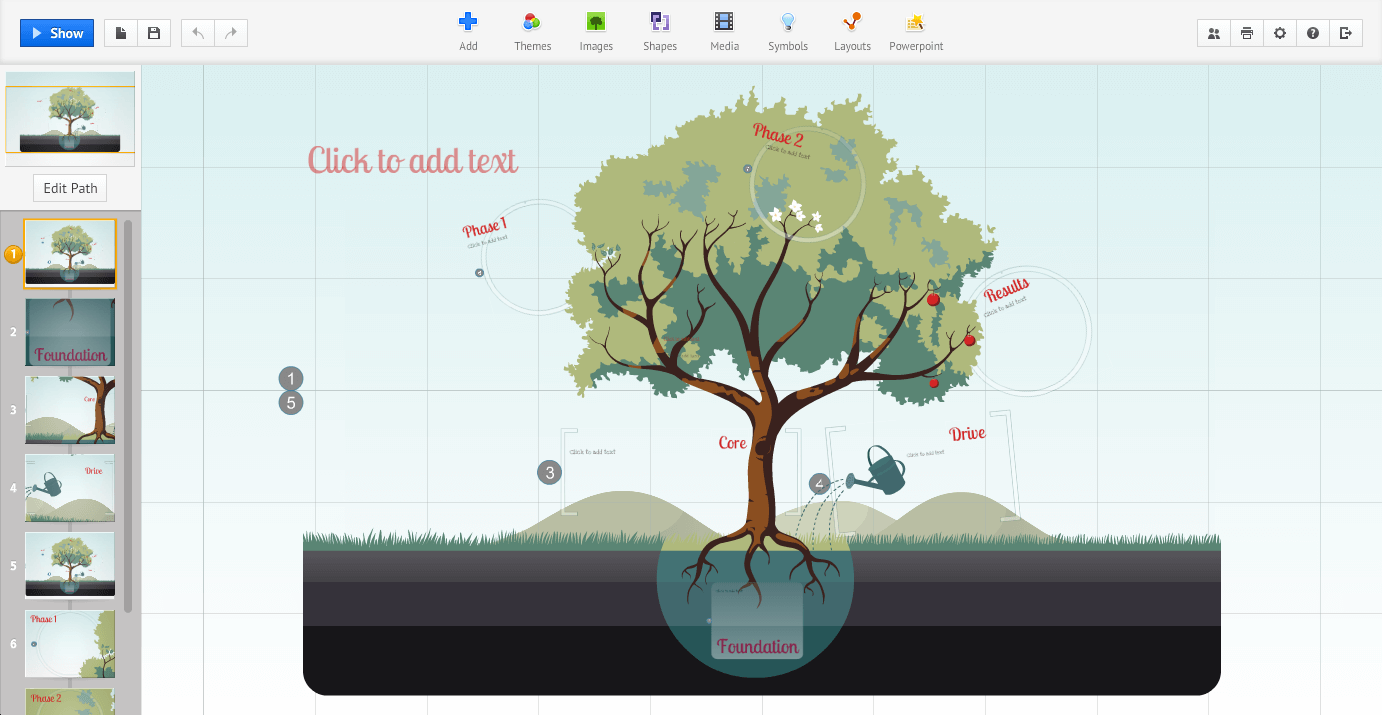Select the white flowers on the tree
Viewport: 1382px width, 715px height.
click(x=797, y=214)
